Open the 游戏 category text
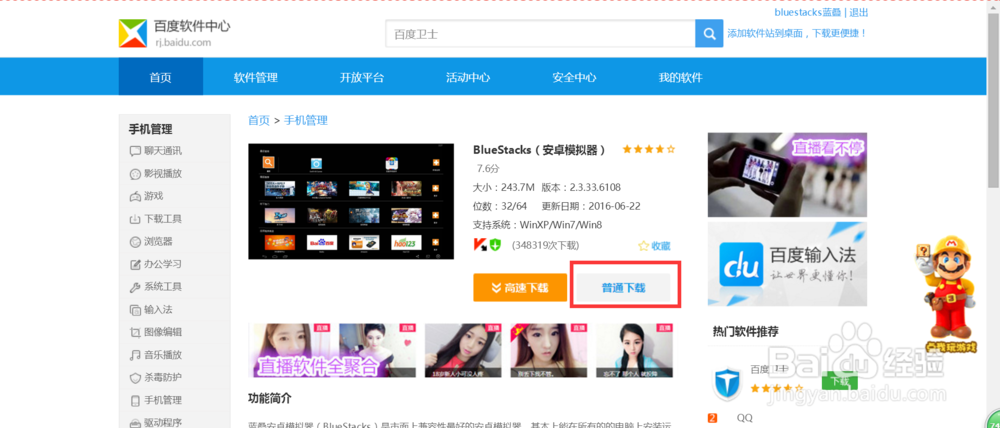Image resolution: width=1000 pixels, height=428 pixels. coord(154,196)
